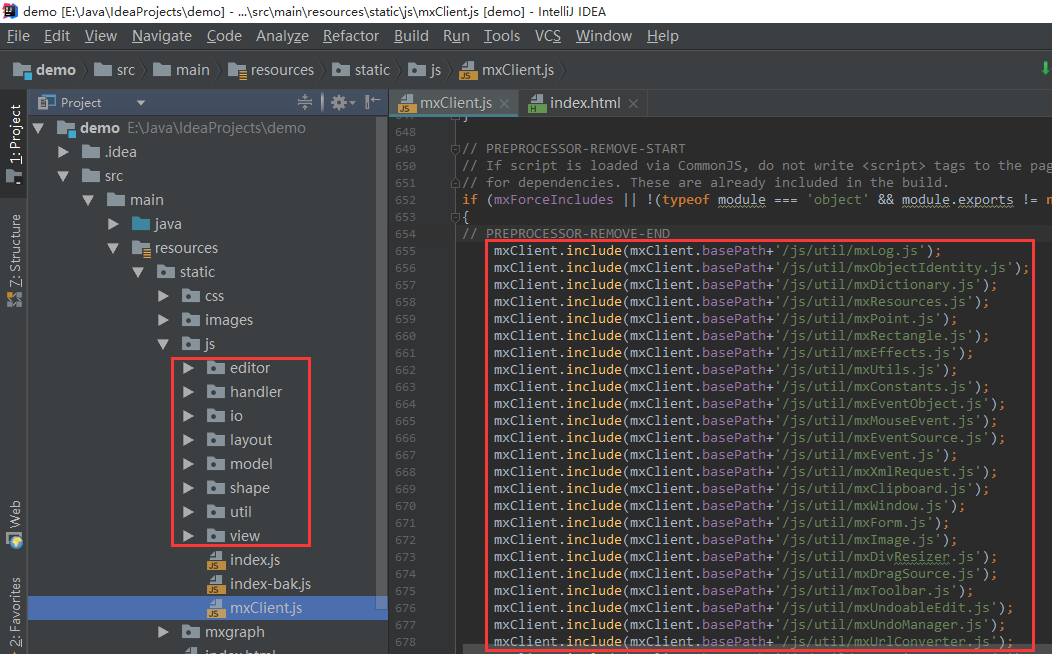Collapse the demo project root
Screen dimensions: 1052x654
pyautogui.click(x=38, y=128)
